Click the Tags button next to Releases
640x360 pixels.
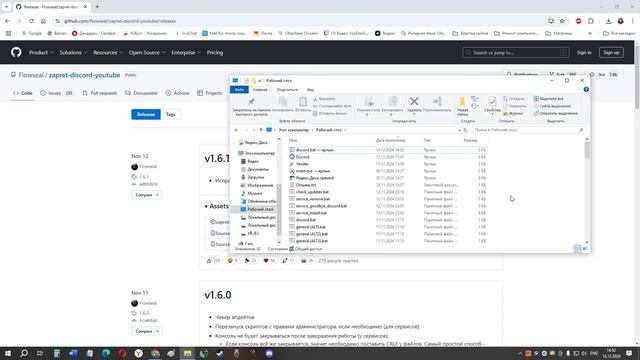coord(171,114)
